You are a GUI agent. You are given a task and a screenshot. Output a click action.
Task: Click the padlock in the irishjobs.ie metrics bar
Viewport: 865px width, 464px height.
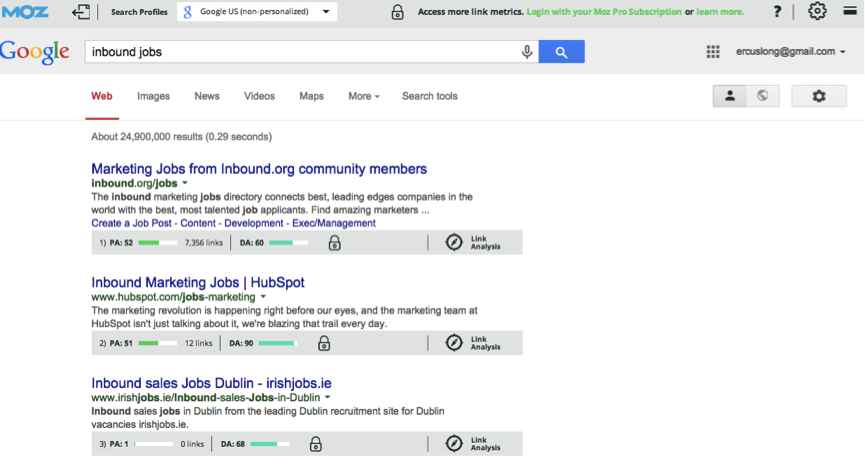[x=316, y=444]
